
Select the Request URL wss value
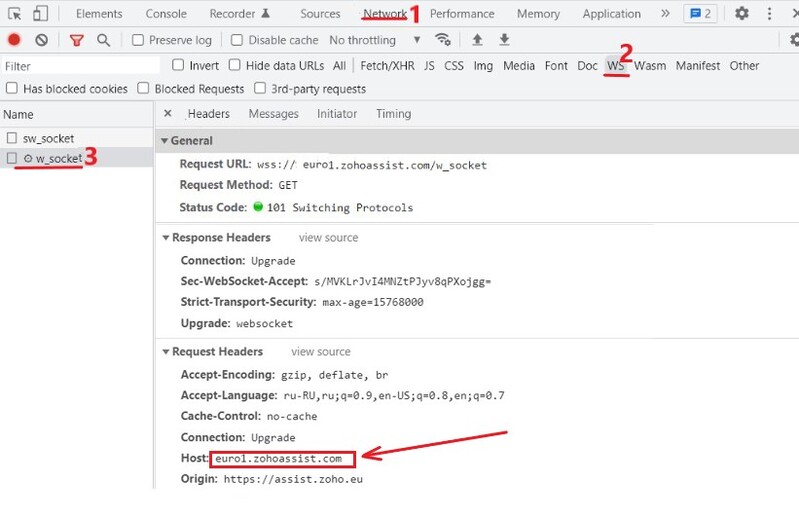(372, 165)
